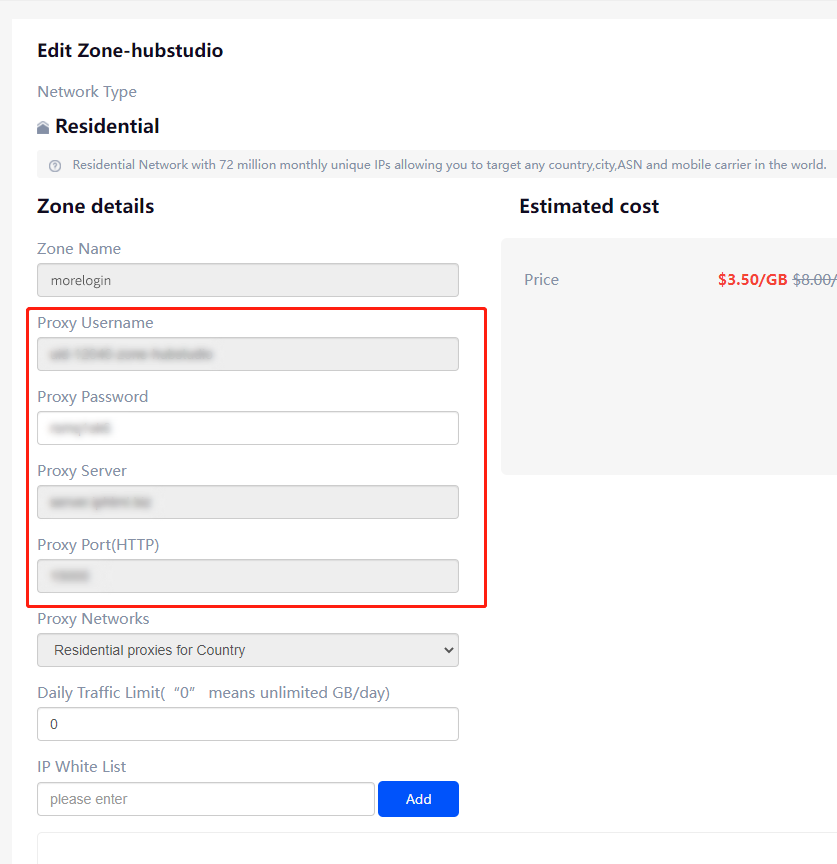Click the Add button for IP whitelist

pos(418,799)
